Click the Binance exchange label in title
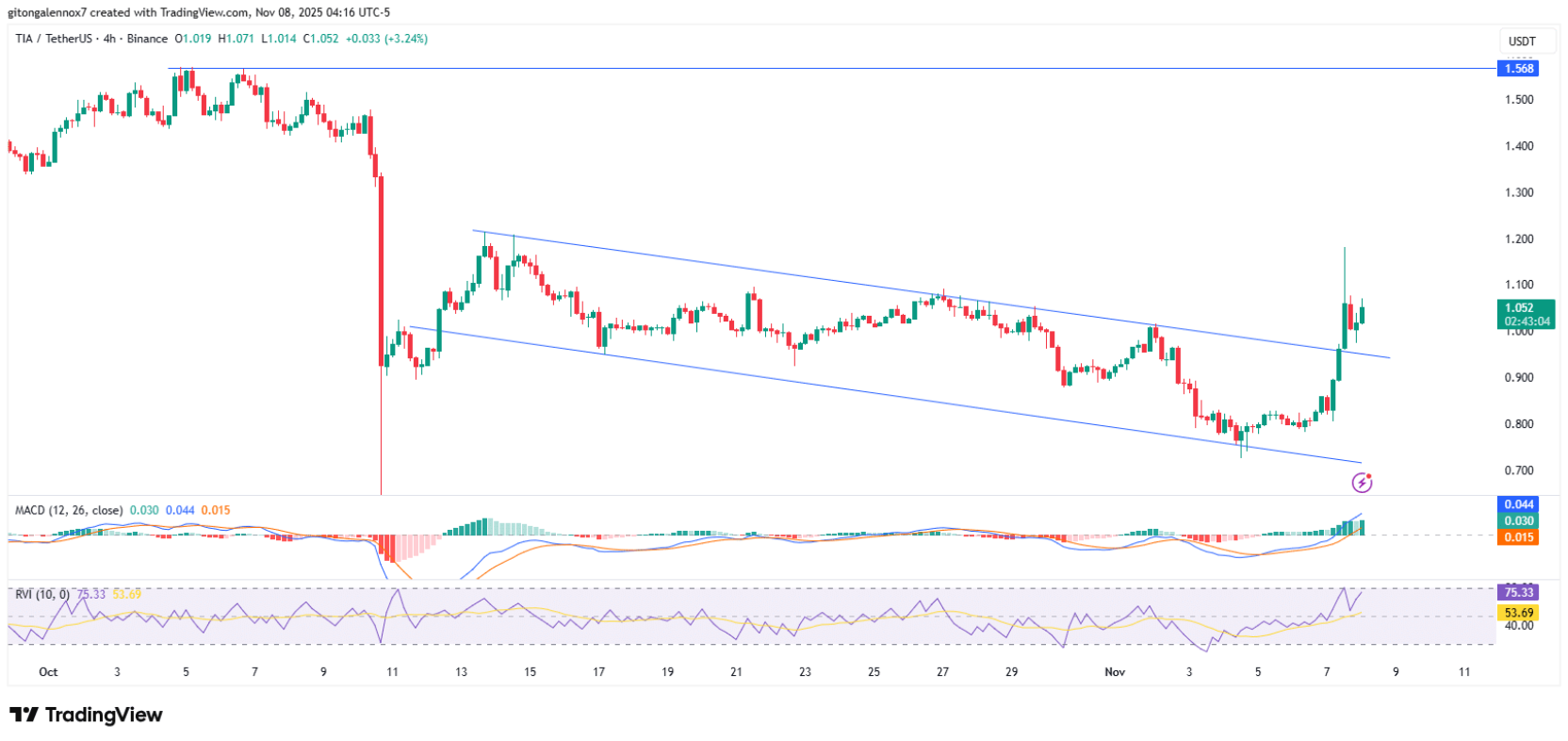This screenshot has height=741, width=1568. 147,39
